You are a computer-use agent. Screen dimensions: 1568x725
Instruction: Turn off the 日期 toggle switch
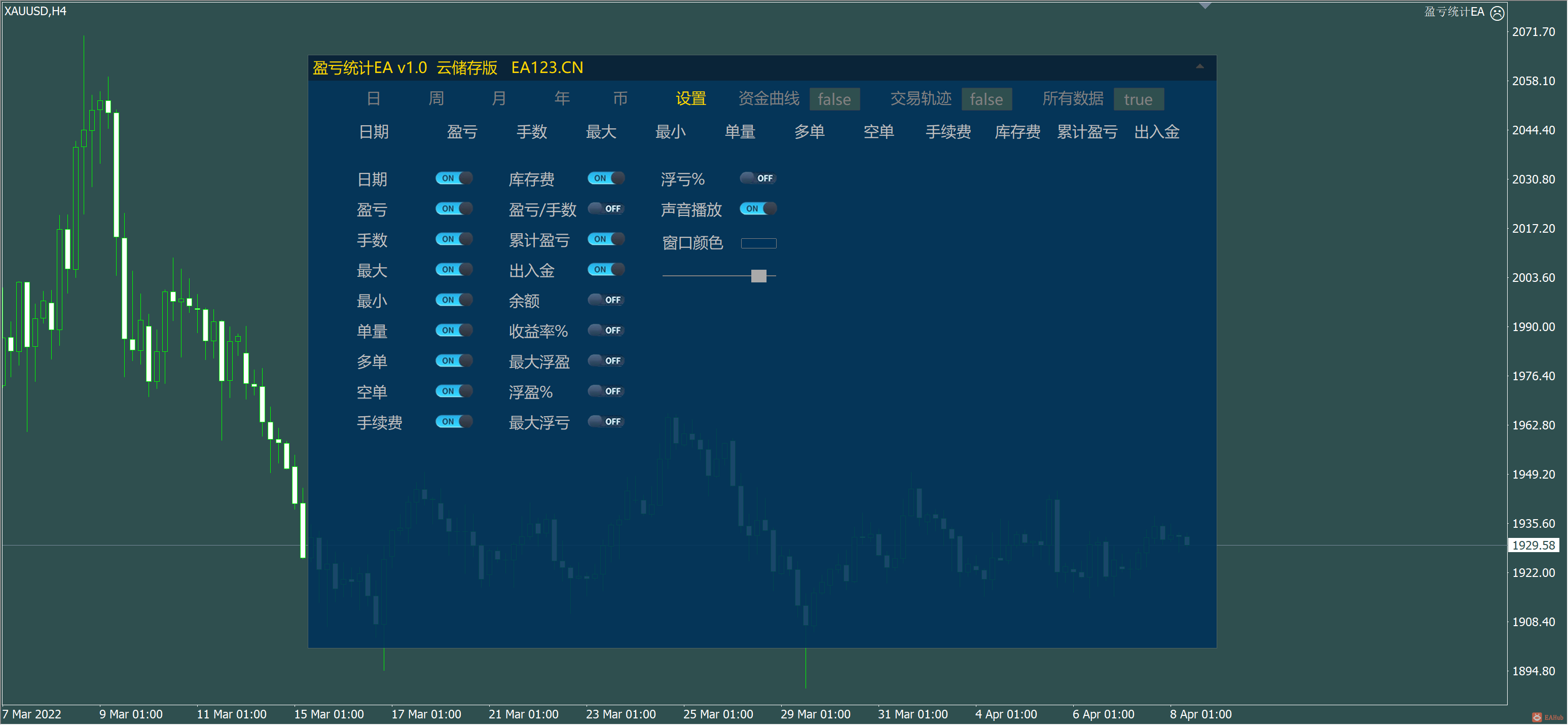[x=454, y=178]
